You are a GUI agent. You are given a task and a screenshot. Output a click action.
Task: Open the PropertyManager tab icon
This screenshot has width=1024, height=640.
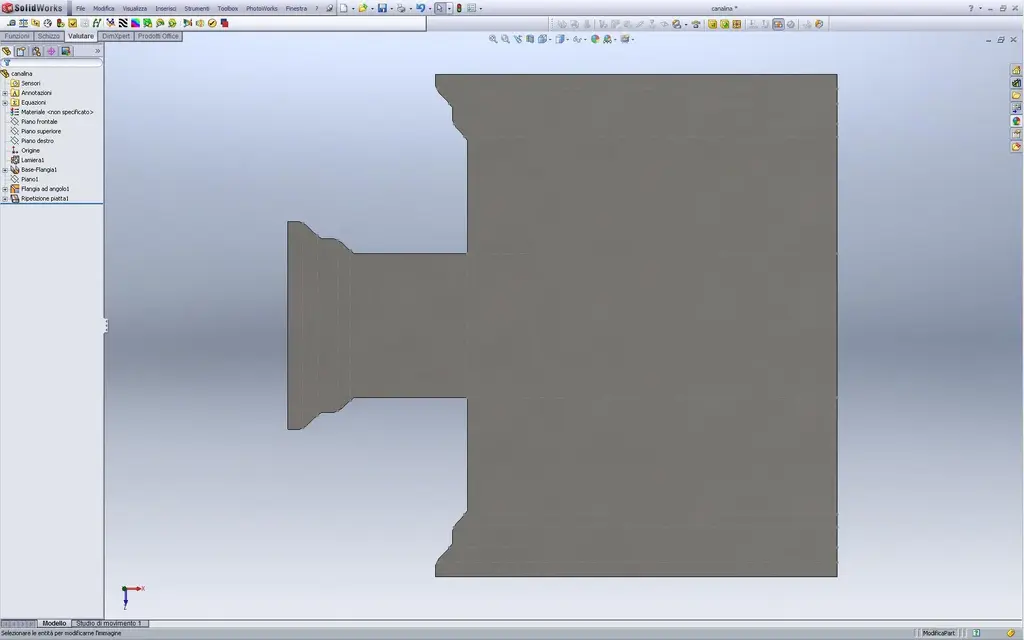point(22,51)
